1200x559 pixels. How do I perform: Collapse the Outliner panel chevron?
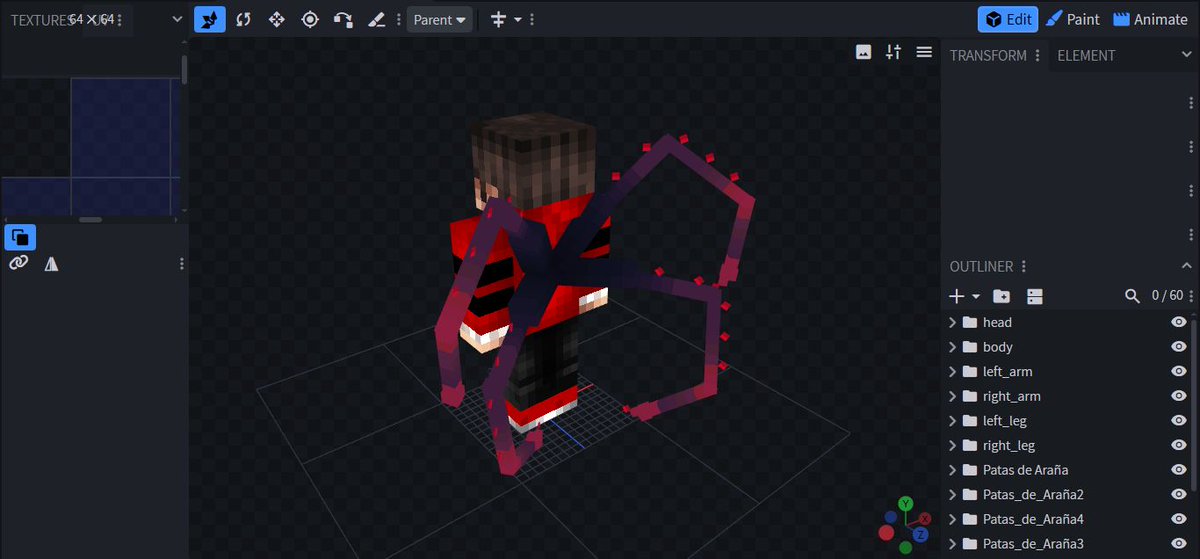click(1187, 266)
